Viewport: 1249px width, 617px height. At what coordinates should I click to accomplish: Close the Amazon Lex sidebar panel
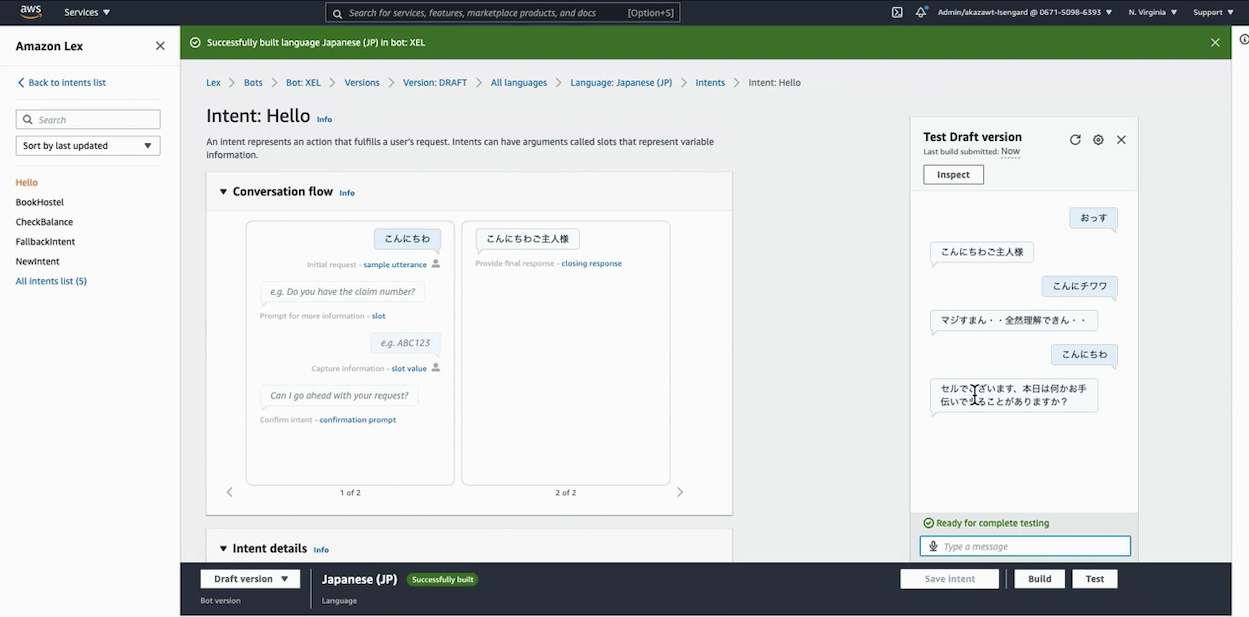click(x=160, y=46)
